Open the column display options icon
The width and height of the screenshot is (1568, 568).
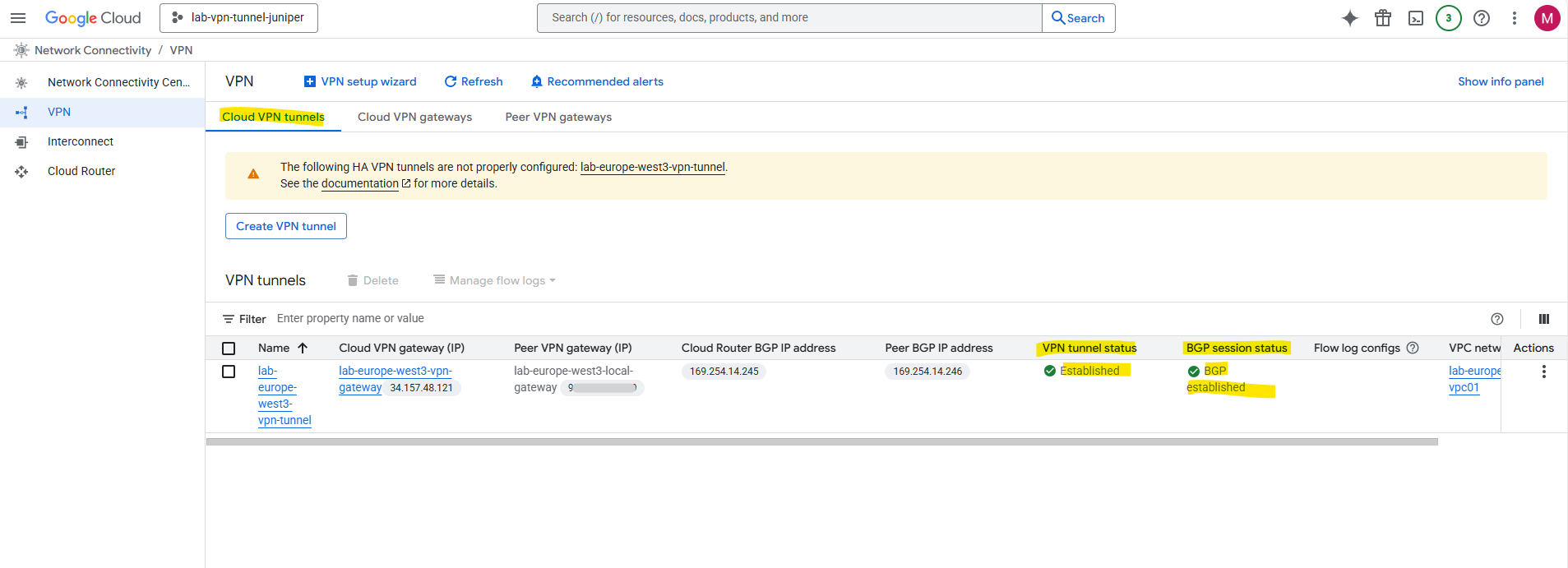point(1544,319)
